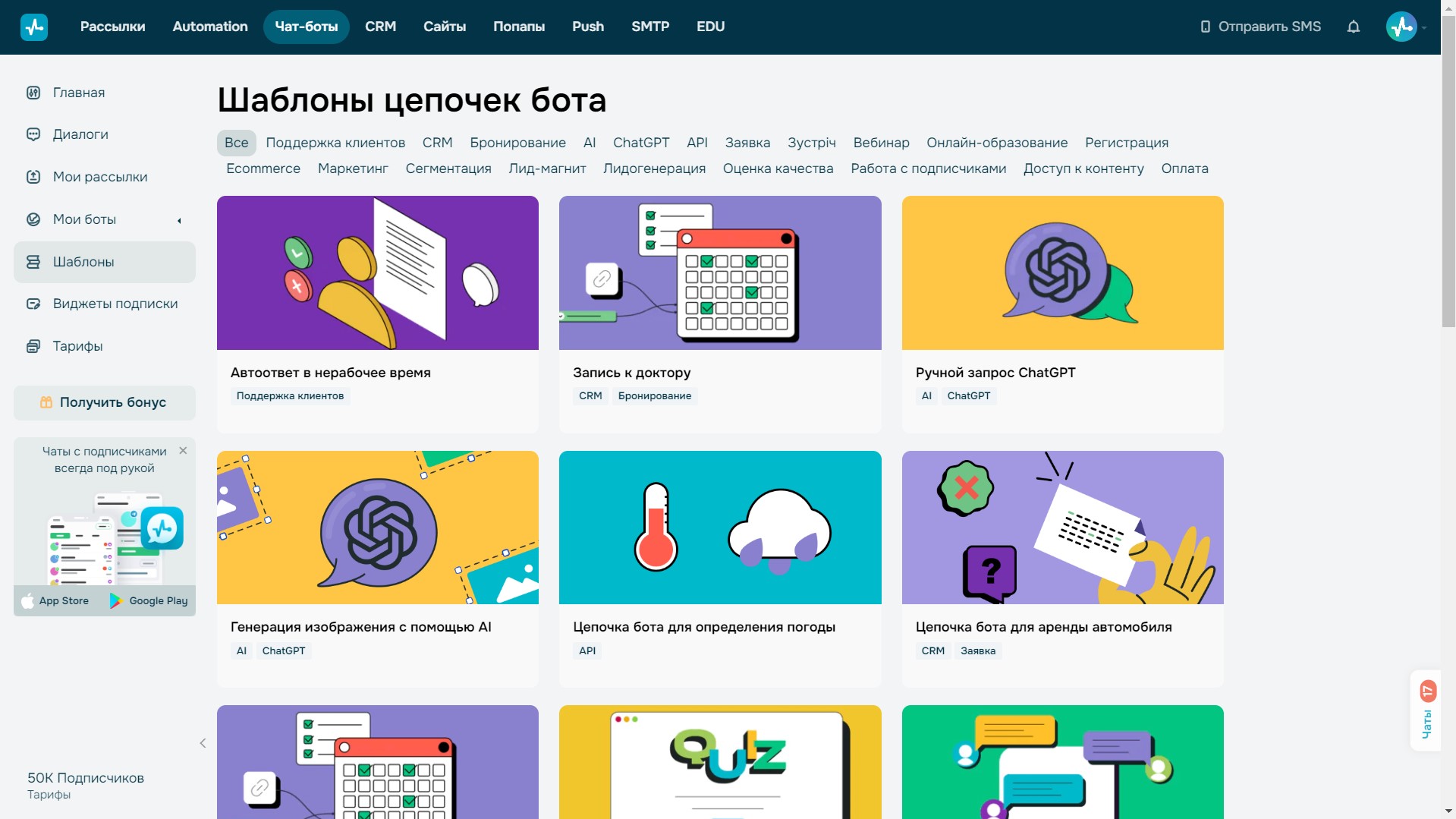Click the gift icon in Получить бонус
This screenshot has height=819, width=1456.
46,402
